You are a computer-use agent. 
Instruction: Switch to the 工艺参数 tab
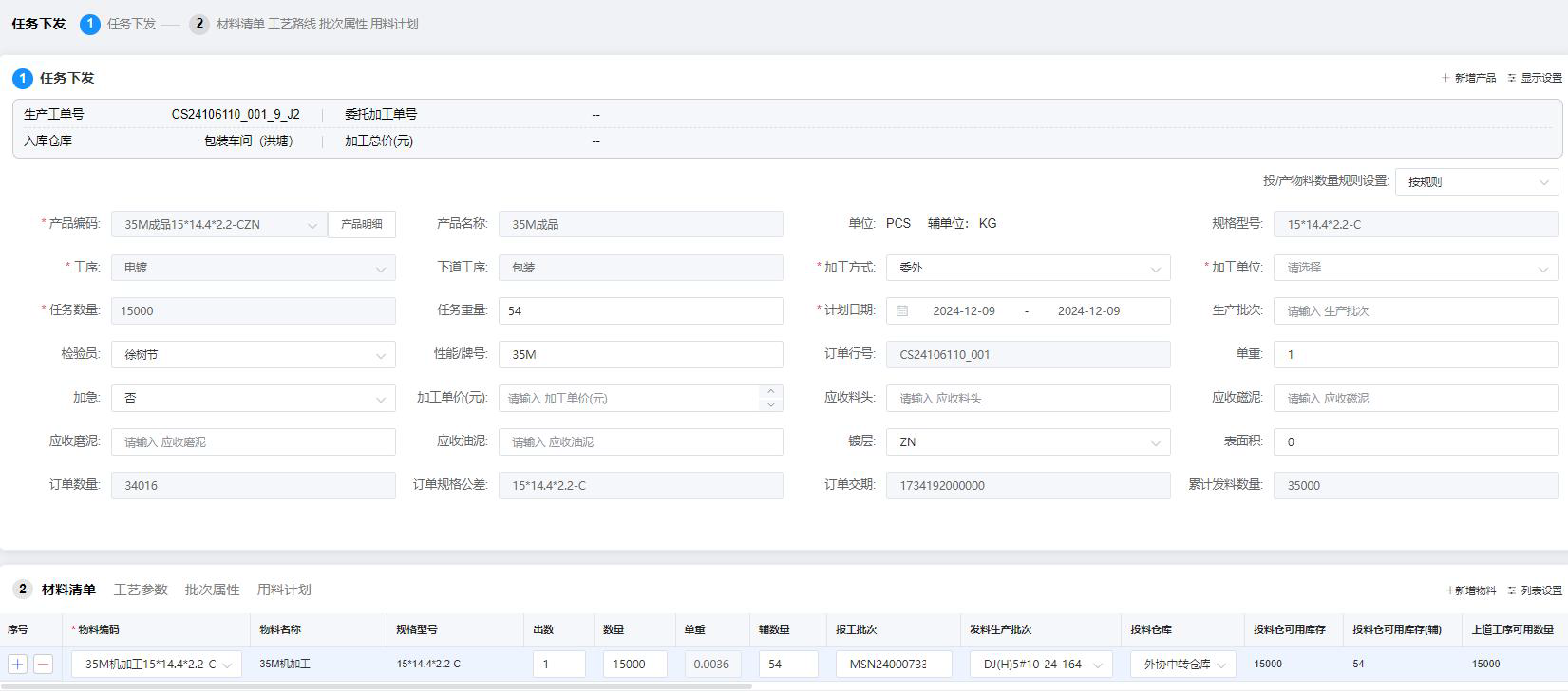141,590
